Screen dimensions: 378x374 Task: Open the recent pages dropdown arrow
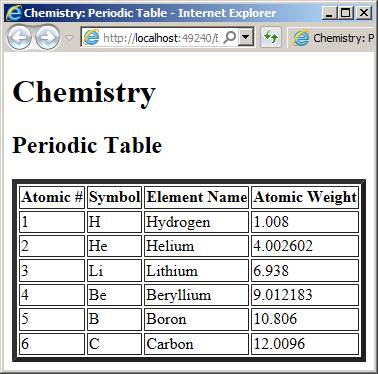pyautogui.click(x=69, y=38)
